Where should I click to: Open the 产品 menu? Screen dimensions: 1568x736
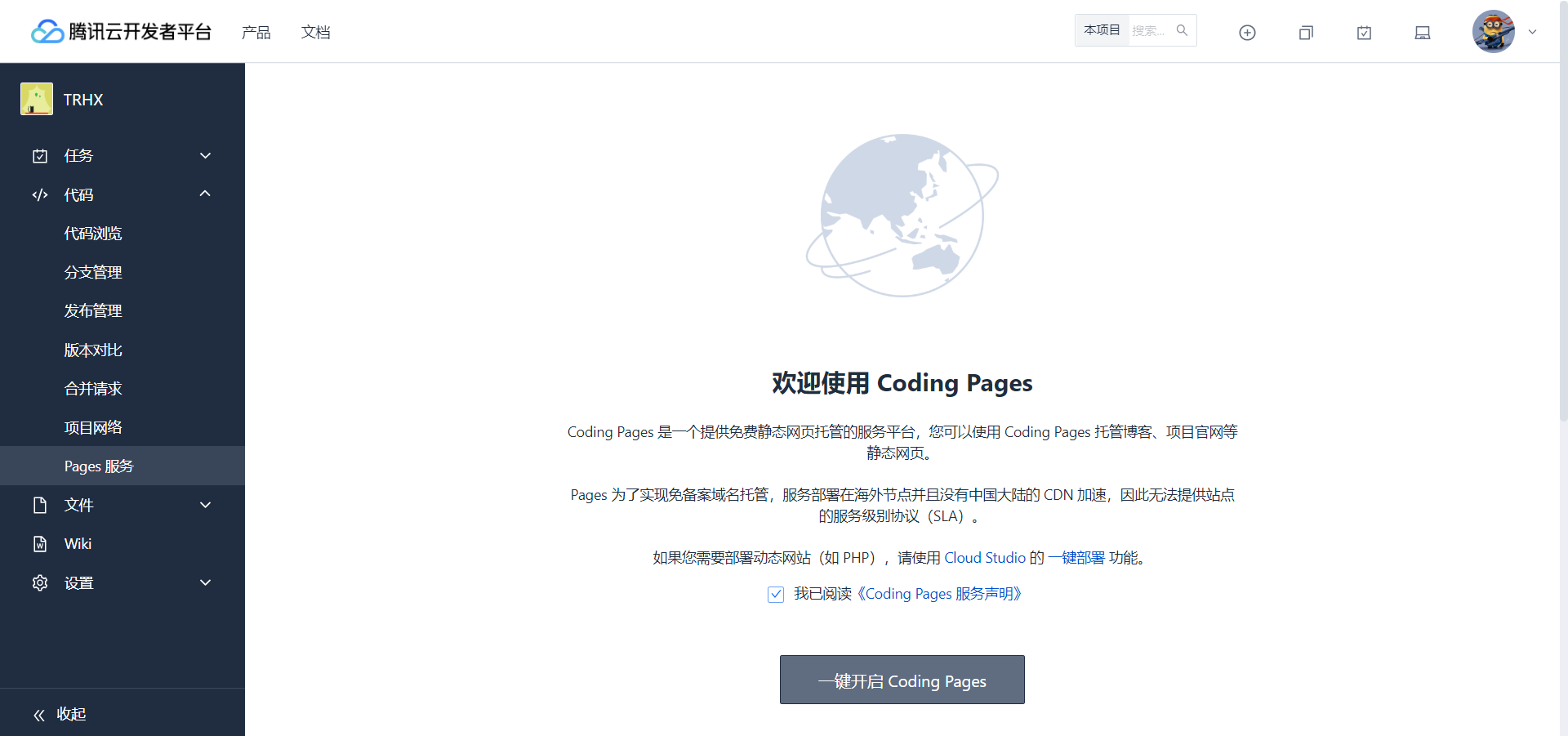256,32
